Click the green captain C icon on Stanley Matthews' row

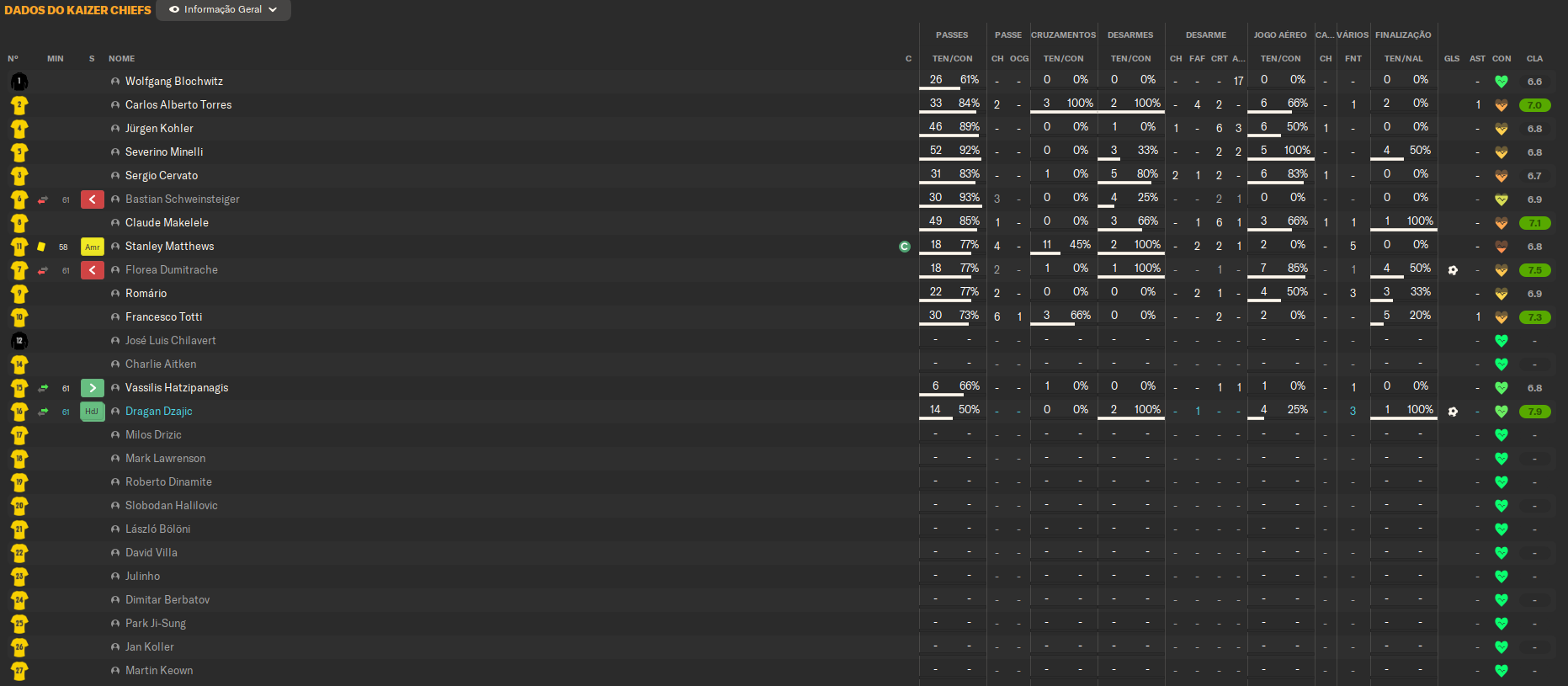(x=905, y=247)
